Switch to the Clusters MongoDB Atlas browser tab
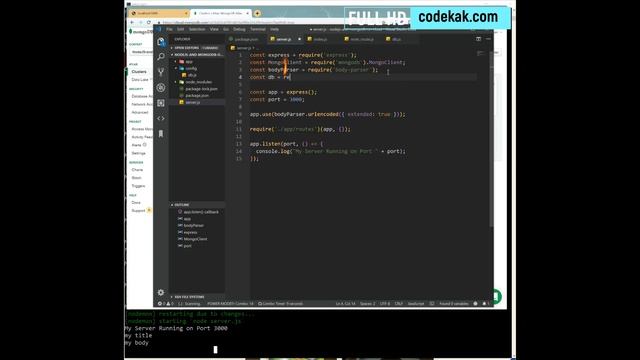This screenshot has height=360, width=640. [221, 13]
